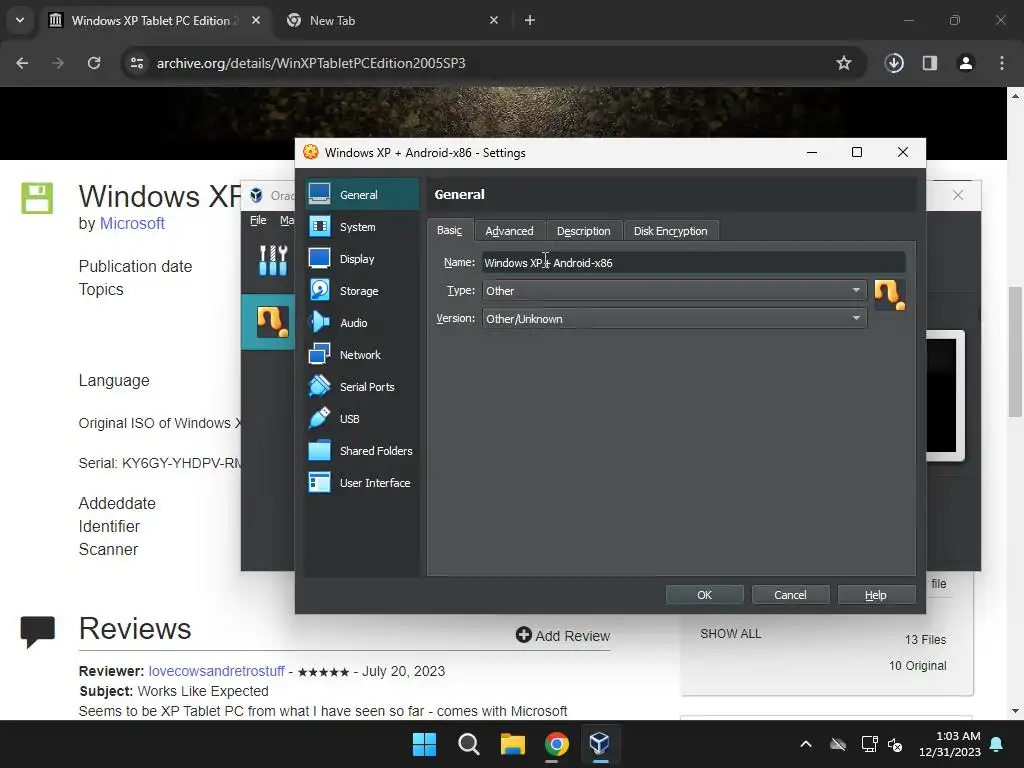Open General settings category

pos(361,195)
